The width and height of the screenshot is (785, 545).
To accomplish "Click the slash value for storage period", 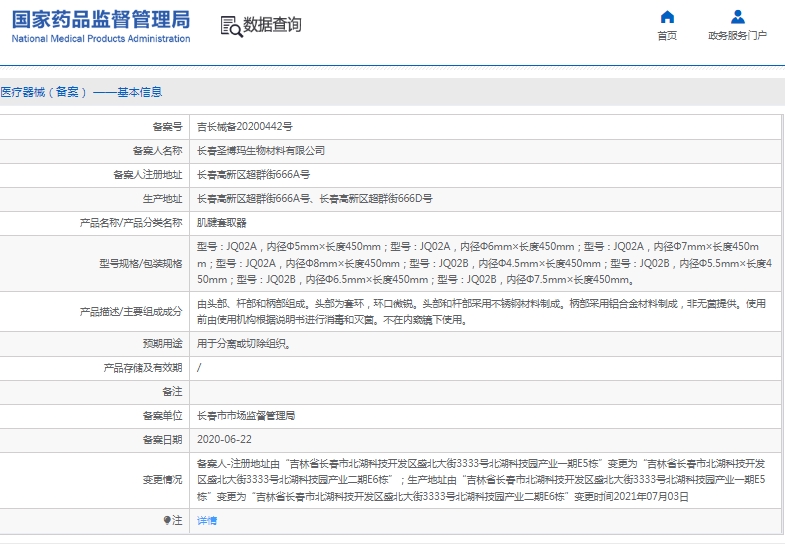I will tap(199, 368).
